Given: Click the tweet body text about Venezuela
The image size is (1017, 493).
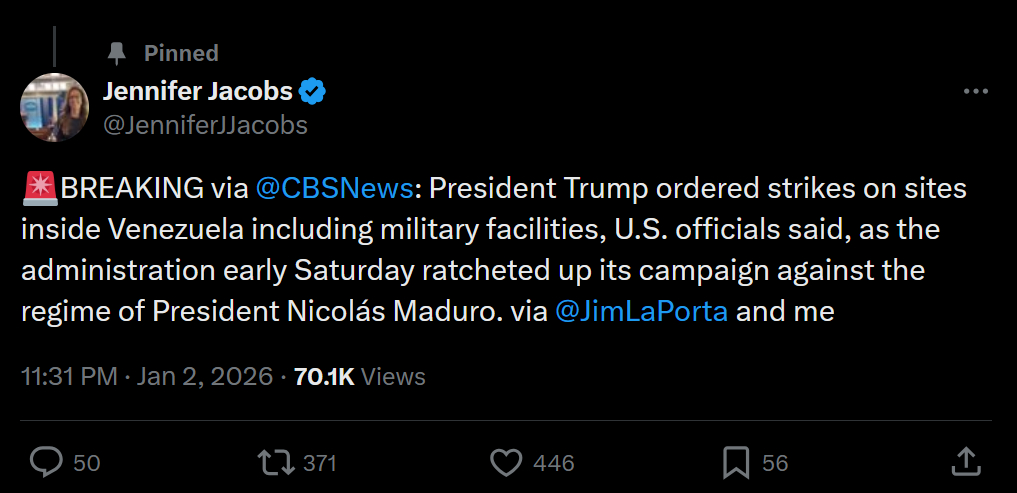Looking at the screenshot, I should (x=480, y=250).
